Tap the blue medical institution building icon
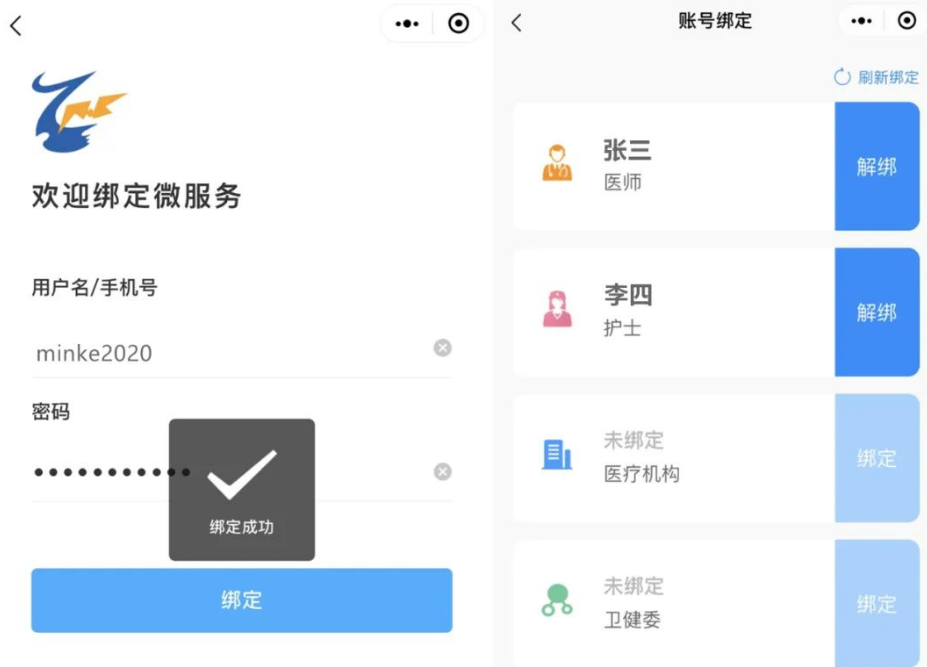The height and width of the screenshot is (667, 927). pos(557,454)
